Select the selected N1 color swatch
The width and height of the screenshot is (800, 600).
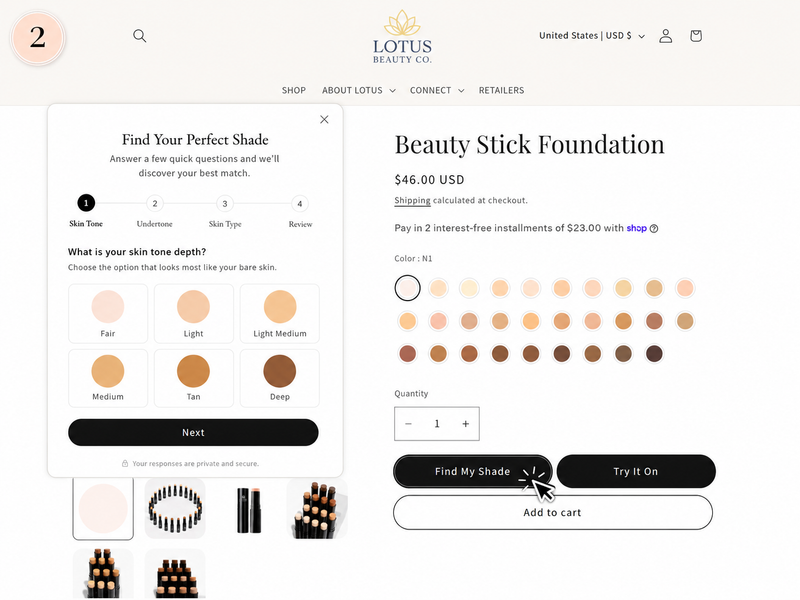(407, 288)
